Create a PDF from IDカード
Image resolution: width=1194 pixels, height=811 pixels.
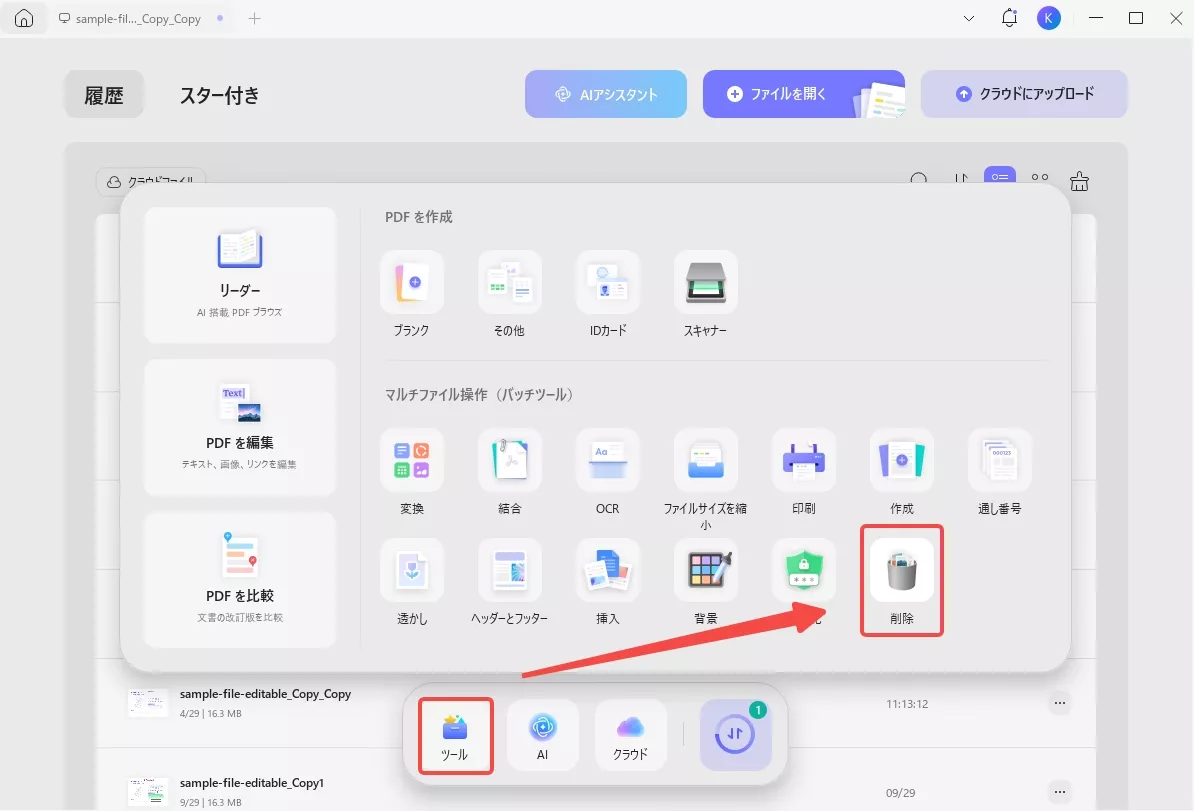coord(608,283)
